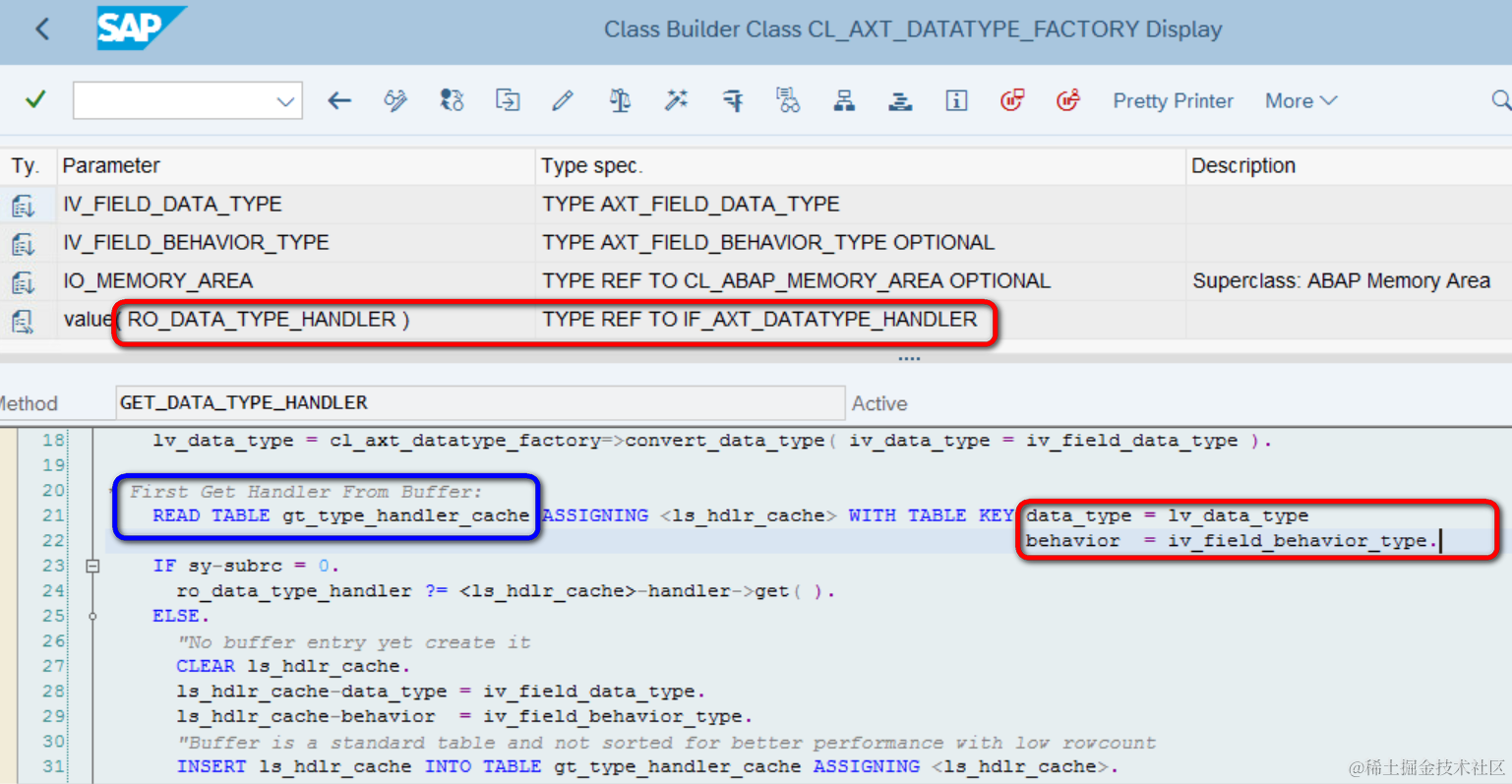
Task: Click the 'First Get Handler From Buffer:' comment
Action: tap(306, 491)
